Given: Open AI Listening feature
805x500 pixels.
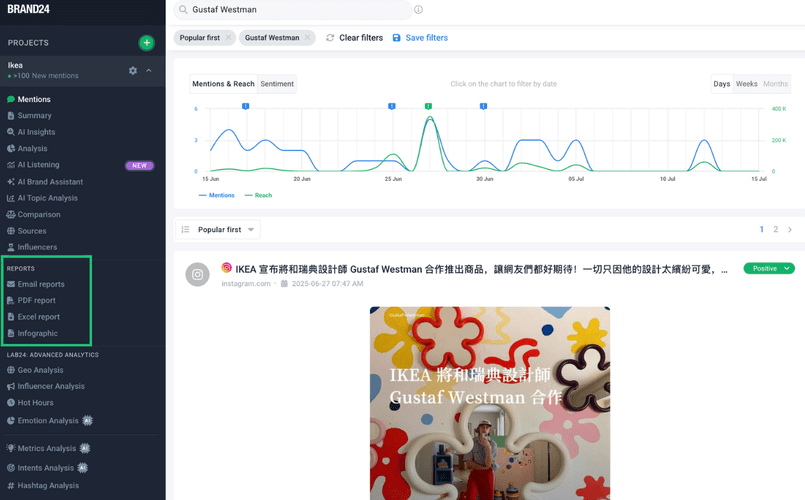Looking at the screenshot, I should [39, 165].
